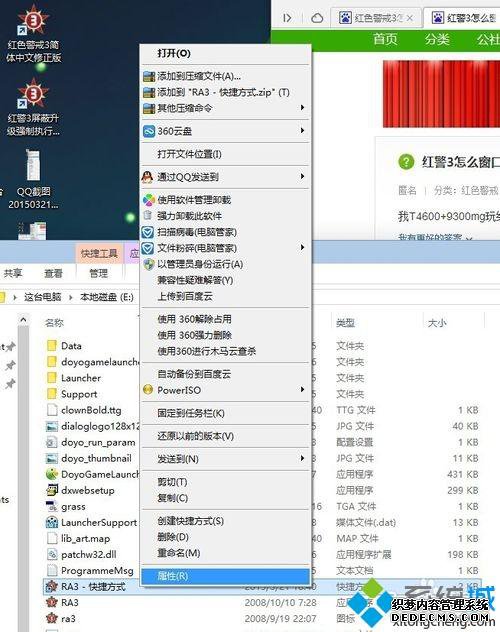The height and width of the screenshot is (632, 500).
Task: Click the LauncherSupport file icon
Action: point(52,522)
